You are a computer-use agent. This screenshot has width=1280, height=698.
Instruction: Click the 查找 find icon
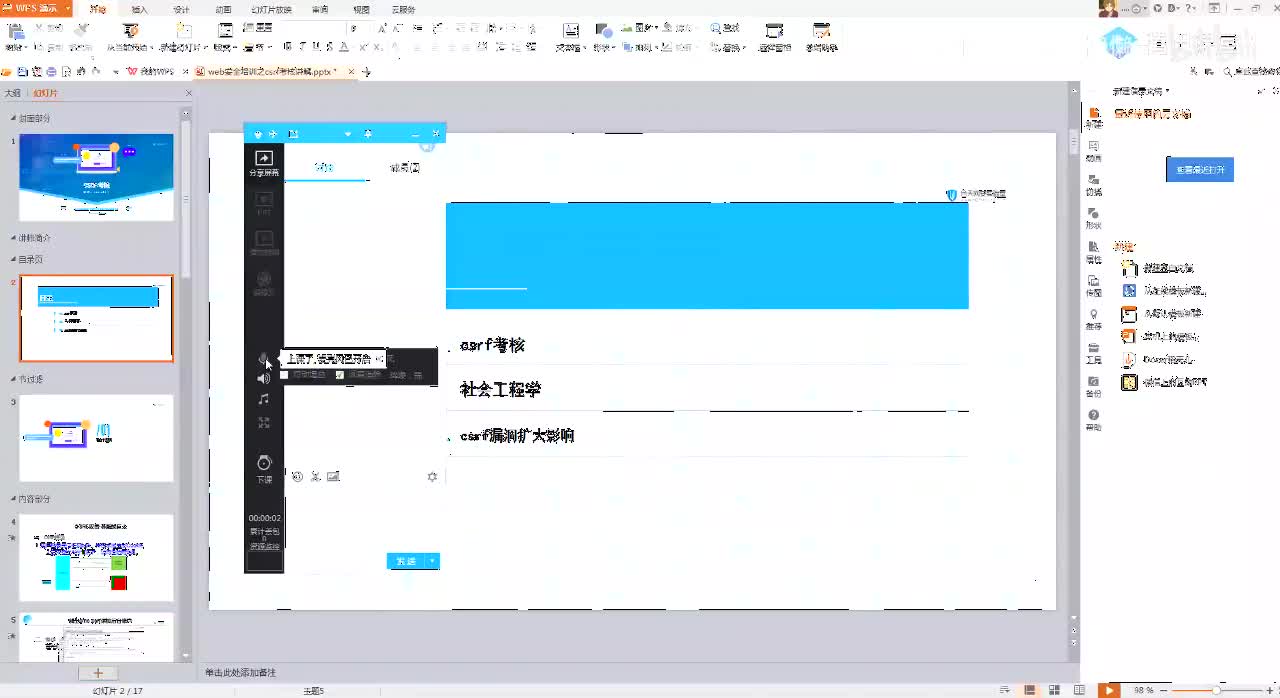[725, 28]
